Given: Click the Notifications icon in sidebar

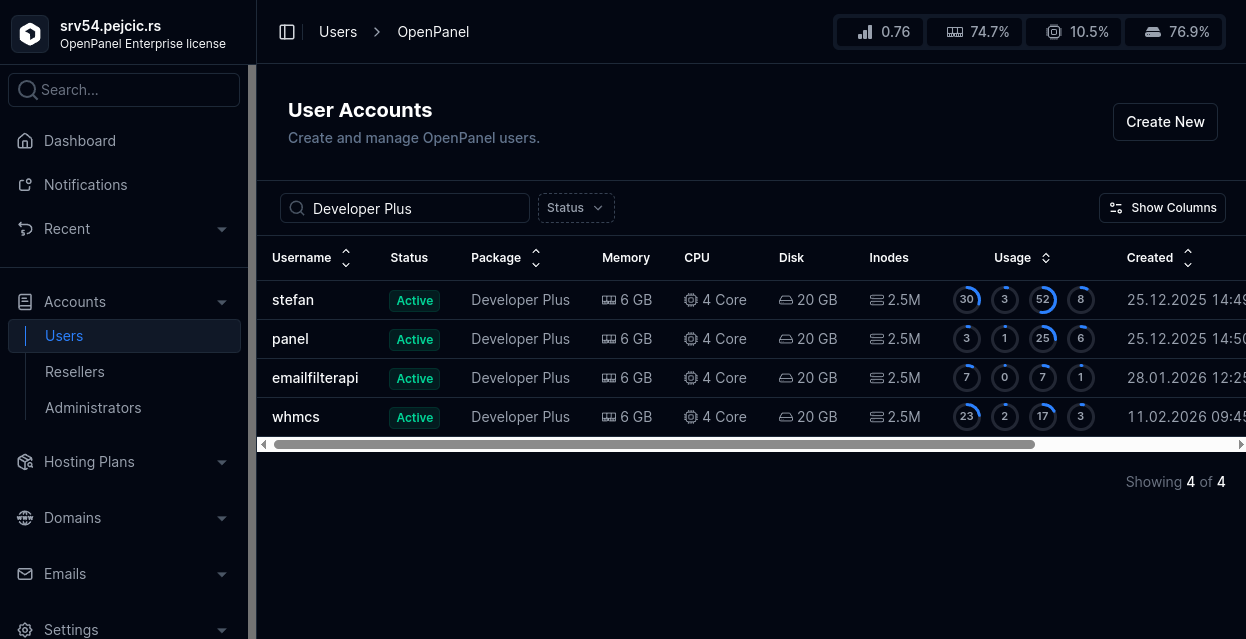Looking at the screenshot, I should 26,185.
